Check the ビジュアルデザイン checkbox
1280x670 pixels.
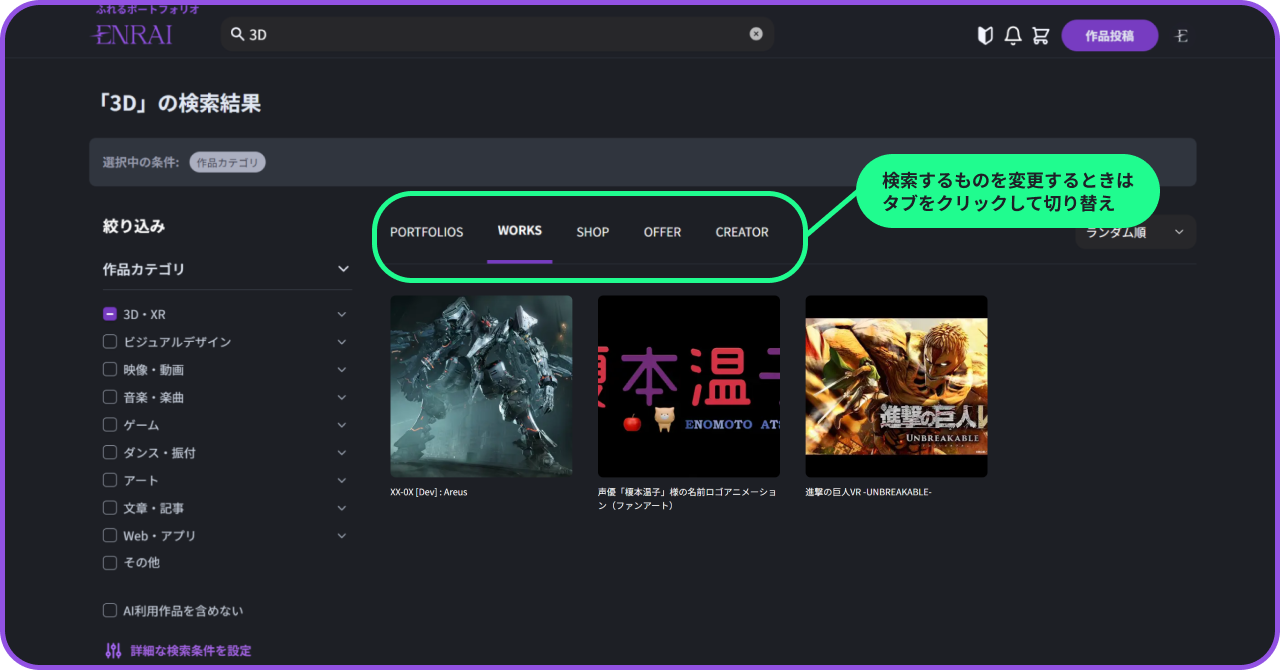click(x=110, y=342)
